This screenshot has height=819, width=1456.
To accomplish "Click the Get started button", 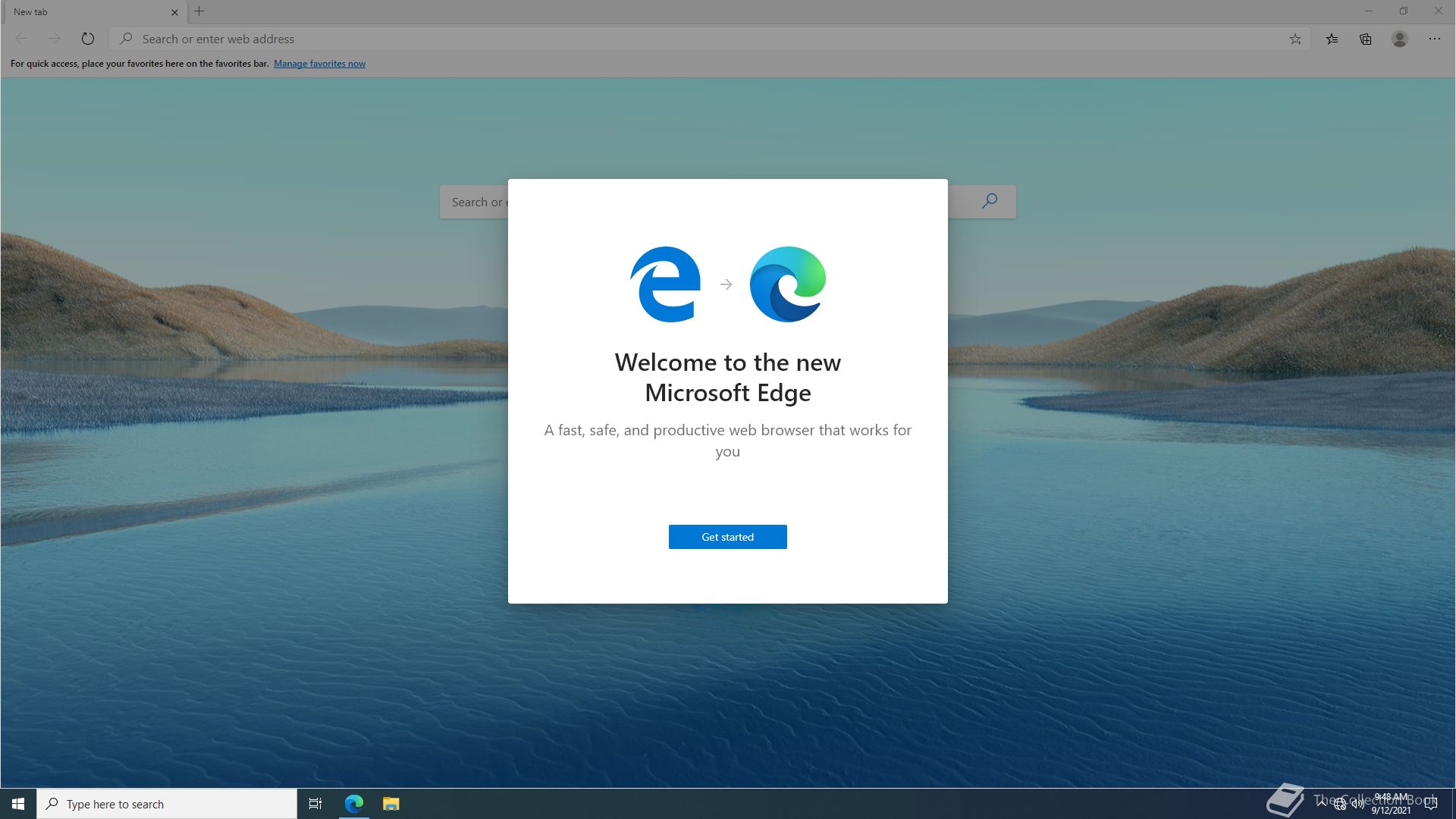I will 727,537.
